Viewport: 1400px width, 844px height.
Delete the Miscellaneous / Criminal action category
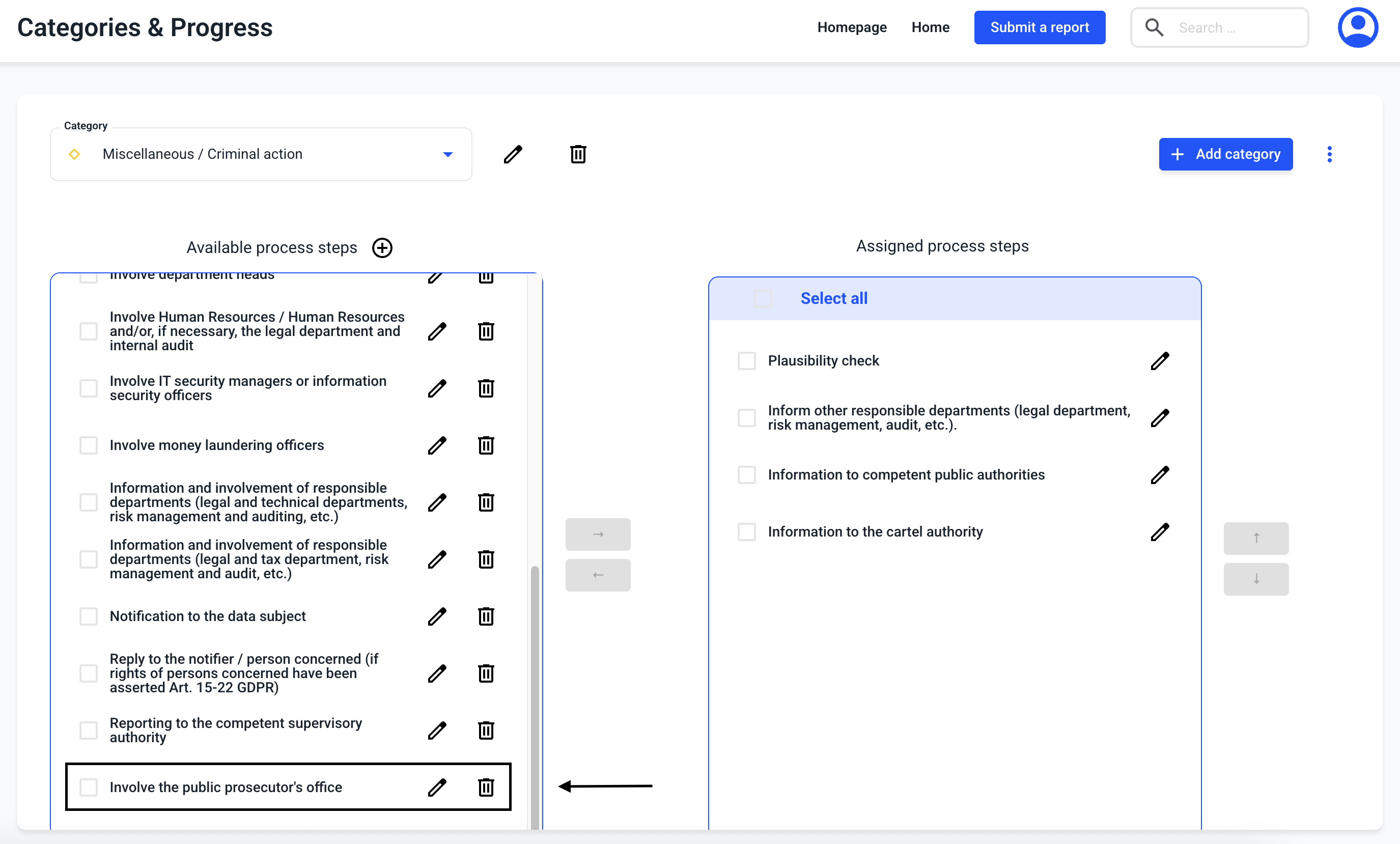tap(578, 154)
